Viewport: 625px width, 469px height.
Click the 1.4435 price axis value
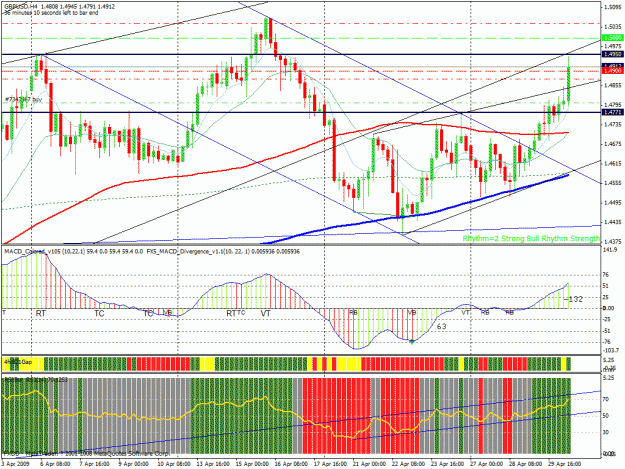point(613,222)
